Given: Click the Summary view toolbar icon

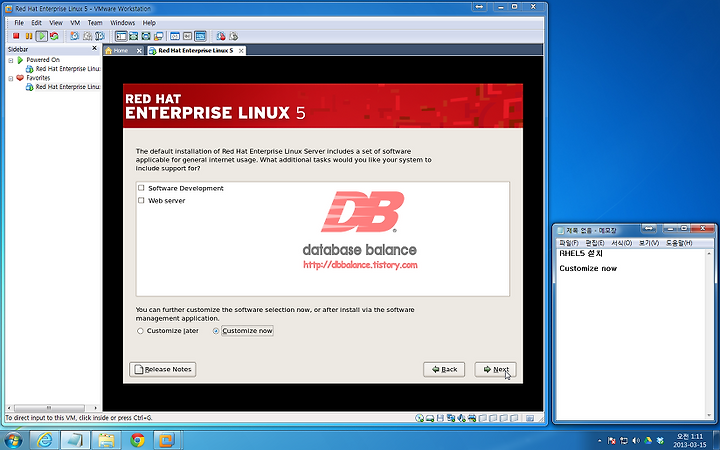Looking at the screenshot, I should click(175, 36).
